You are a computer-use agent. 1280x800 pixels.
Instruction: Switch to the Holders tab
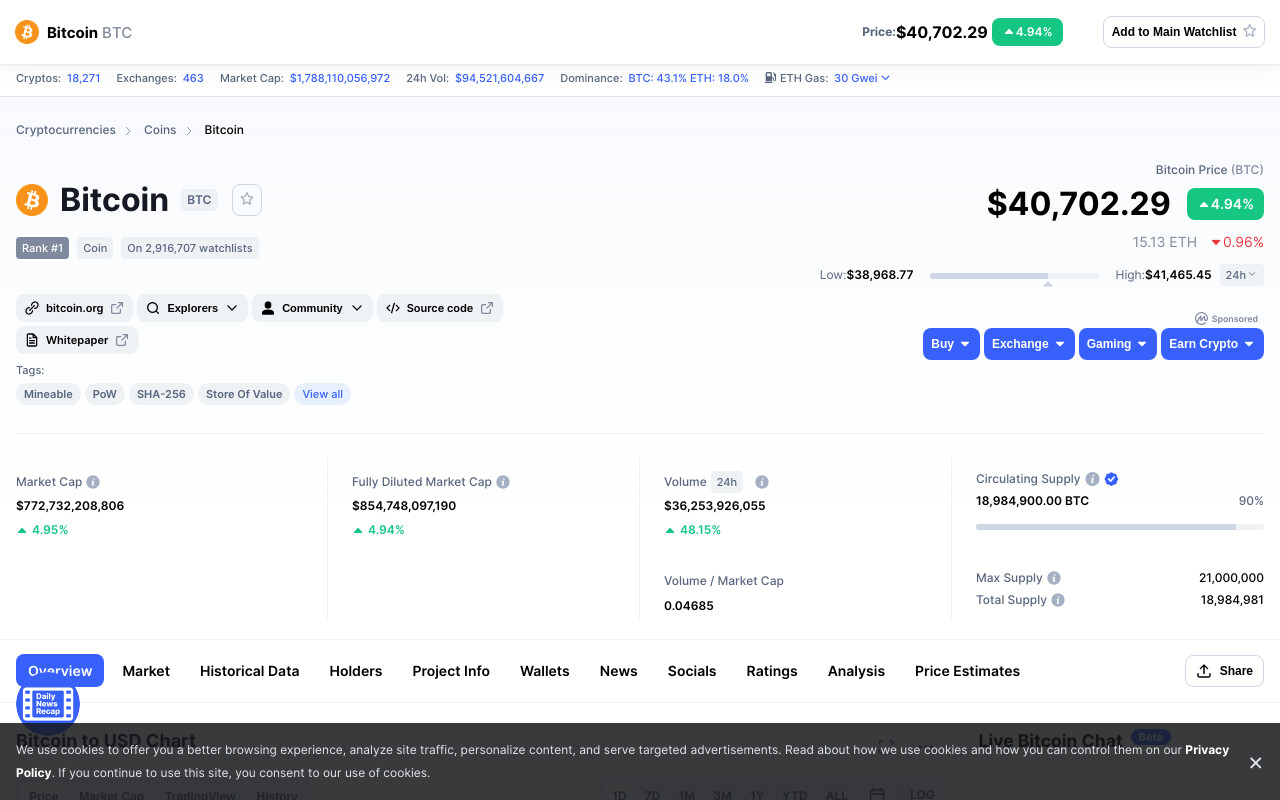(x=356, y=671)
